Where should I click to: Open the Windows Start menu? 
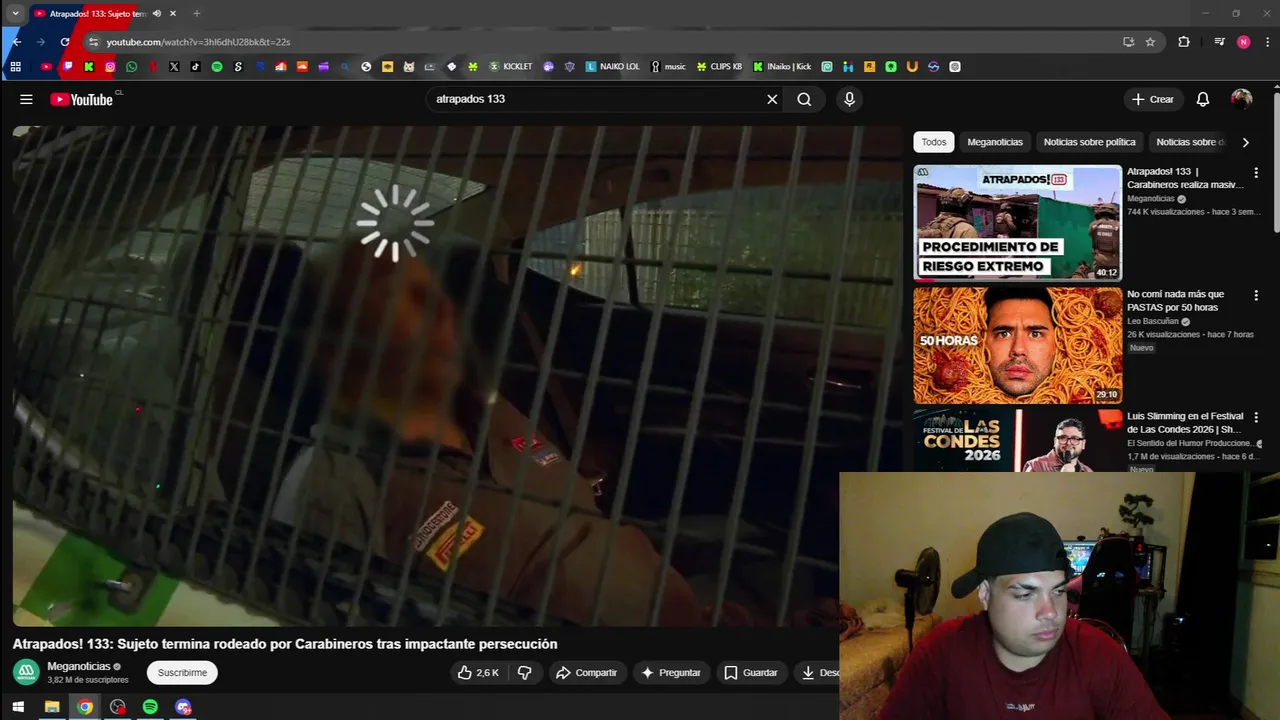[x=18, y=707]
